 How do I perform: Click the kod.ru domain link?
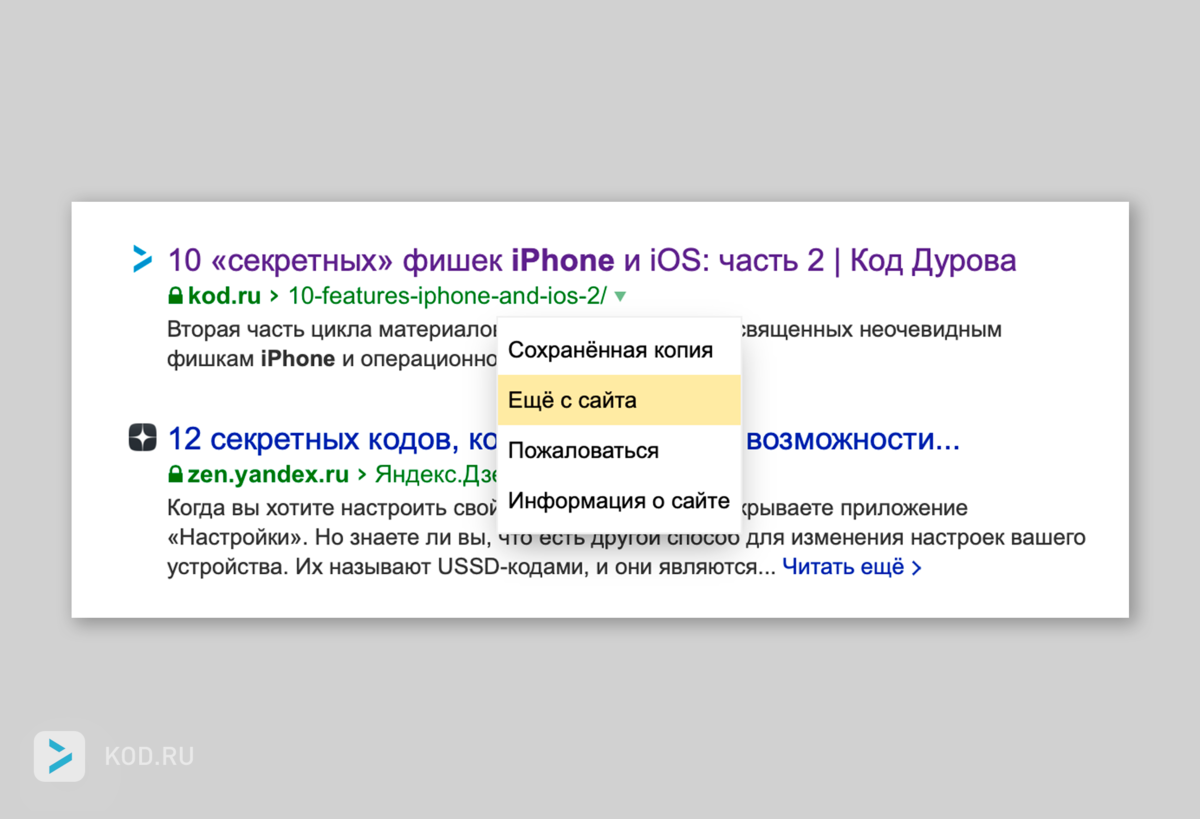(x=224, y=296)
